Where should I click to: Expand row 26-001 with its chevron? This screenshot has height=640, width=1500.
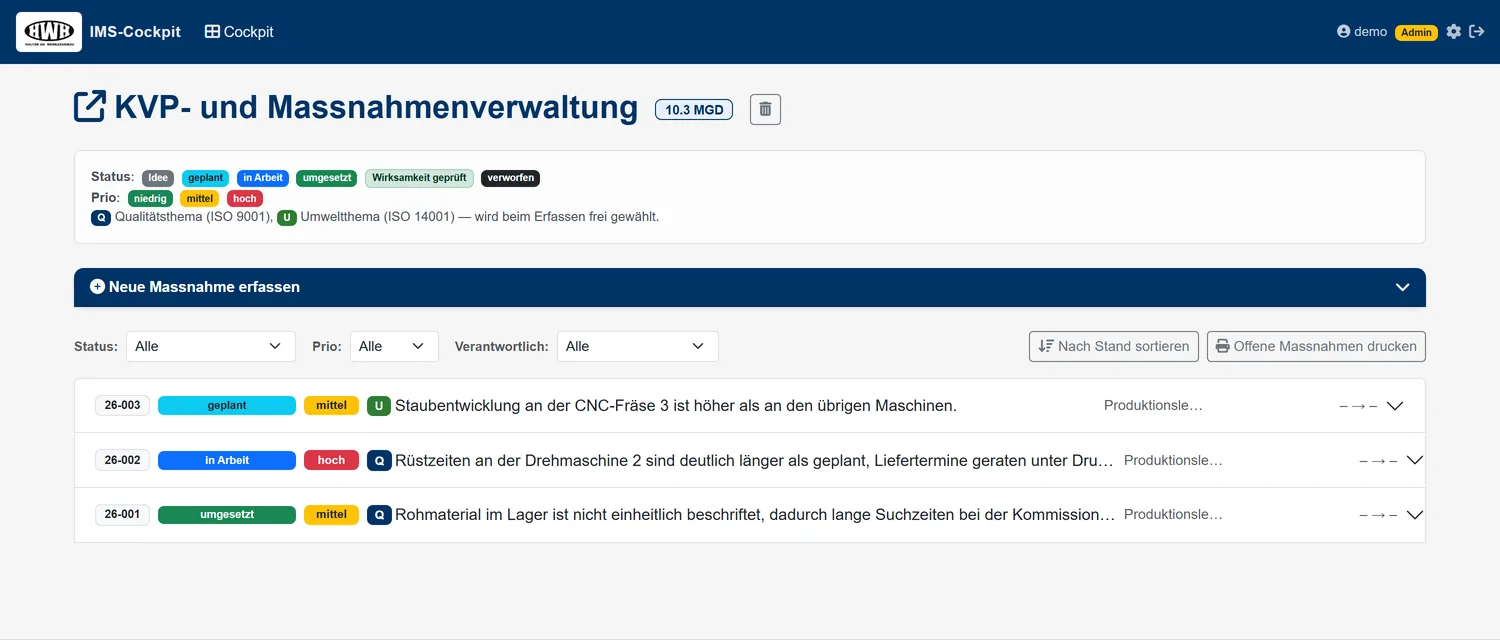coord(1414,515)
